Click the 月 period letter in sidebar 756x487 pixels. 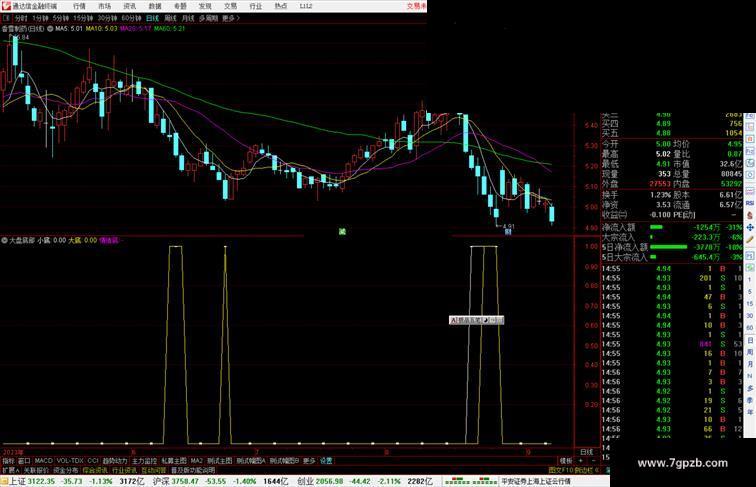point(750,364)
